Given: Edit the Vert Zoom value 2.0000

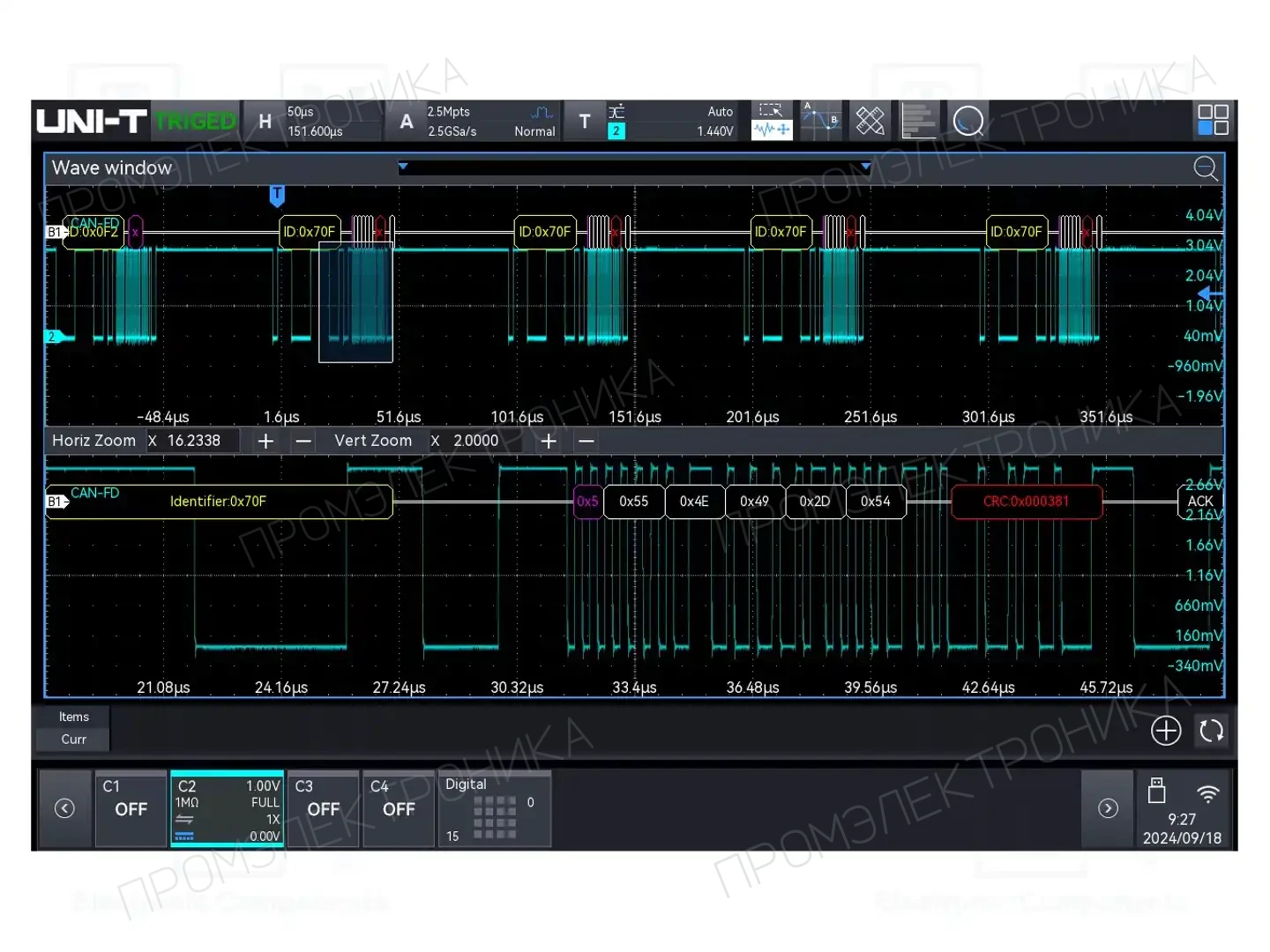Looking at the screenshot, I should 474,441.
